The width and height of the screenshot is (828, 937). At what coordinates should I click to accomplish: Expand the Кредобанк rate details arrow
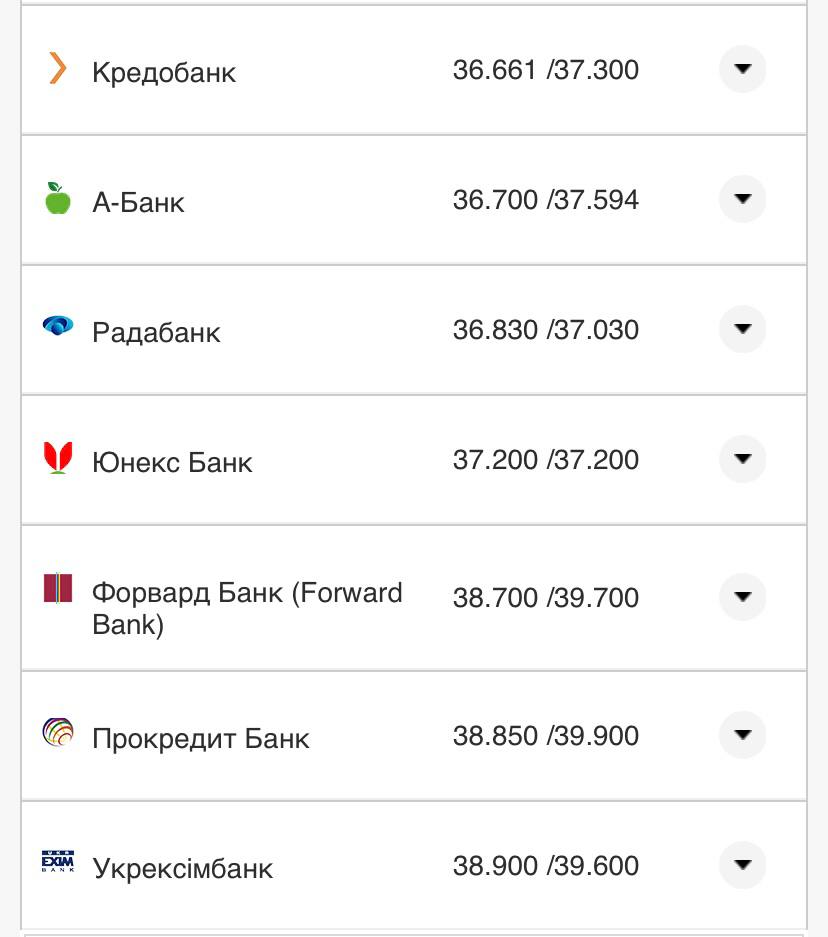pos(742,69)
